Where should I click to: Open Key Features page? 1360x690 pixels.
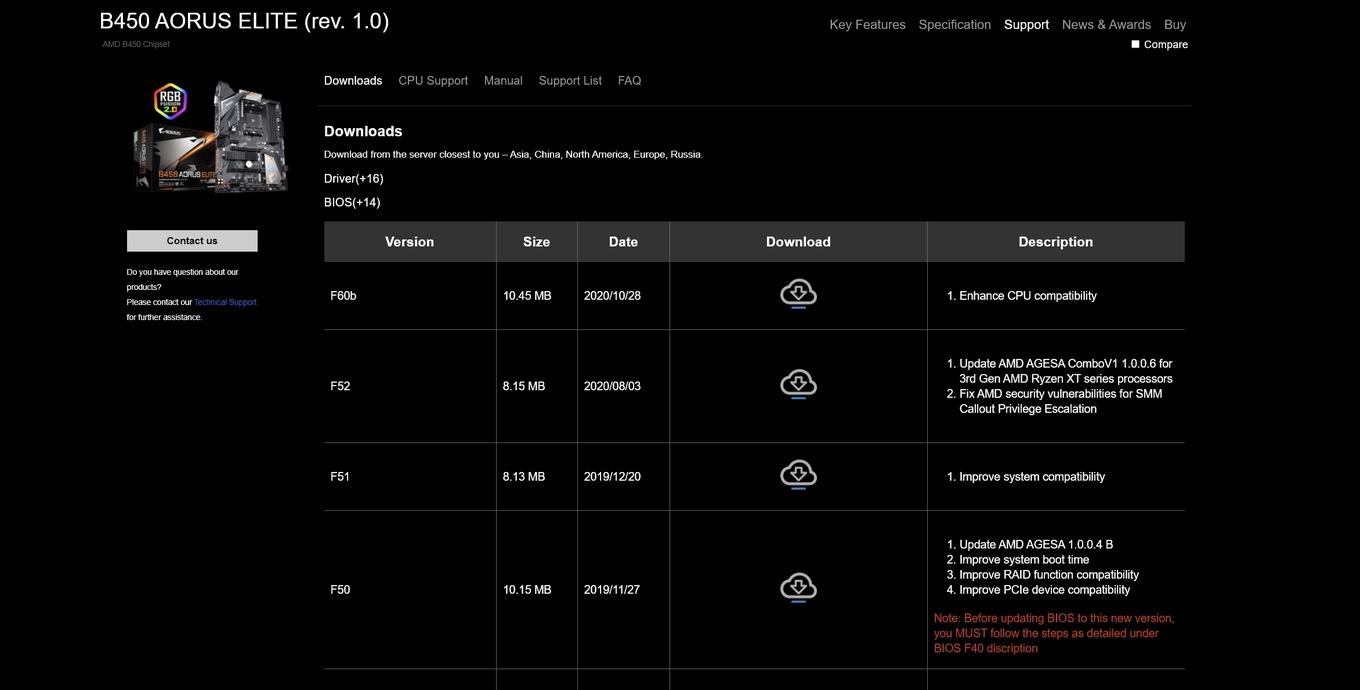click(x=867, y=24)
